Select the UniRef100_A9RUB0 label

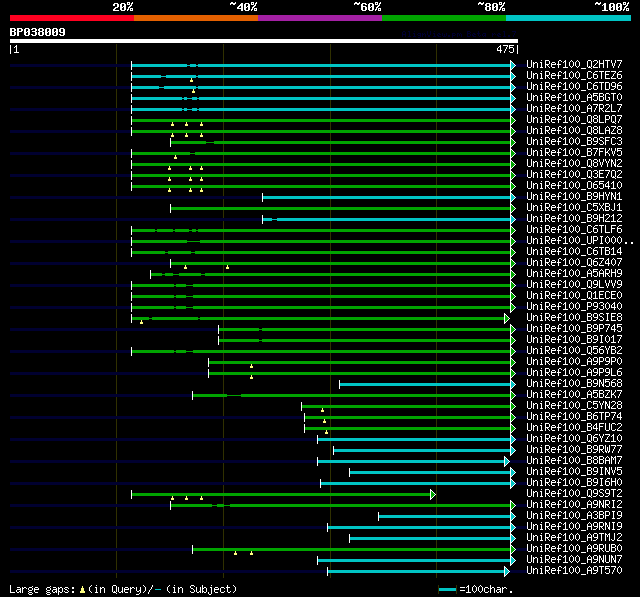(574, 549)
